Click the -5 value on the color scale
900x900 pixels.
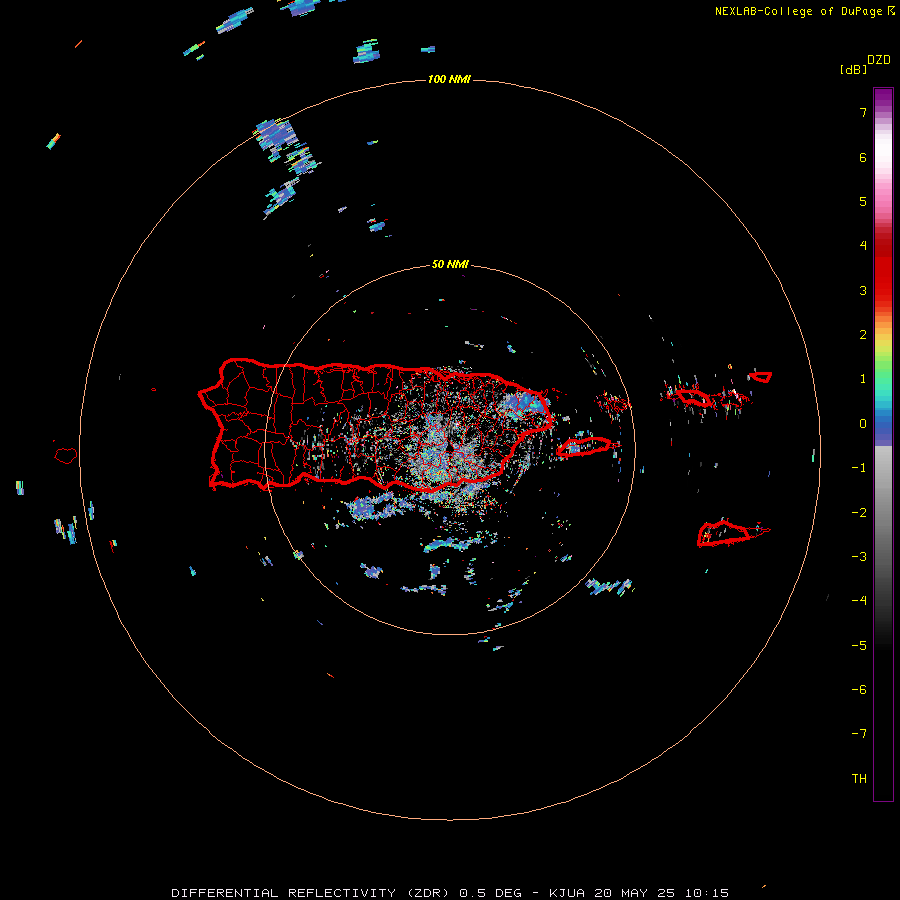coord(859,646)
